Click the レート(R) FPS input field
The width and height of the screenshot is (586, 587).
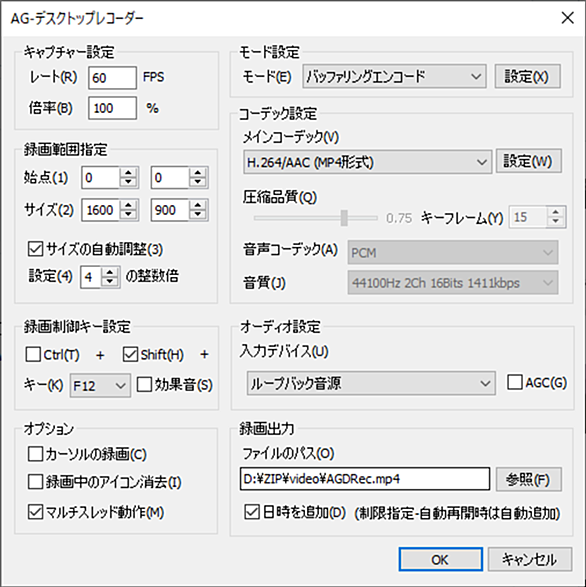[112, 78]
